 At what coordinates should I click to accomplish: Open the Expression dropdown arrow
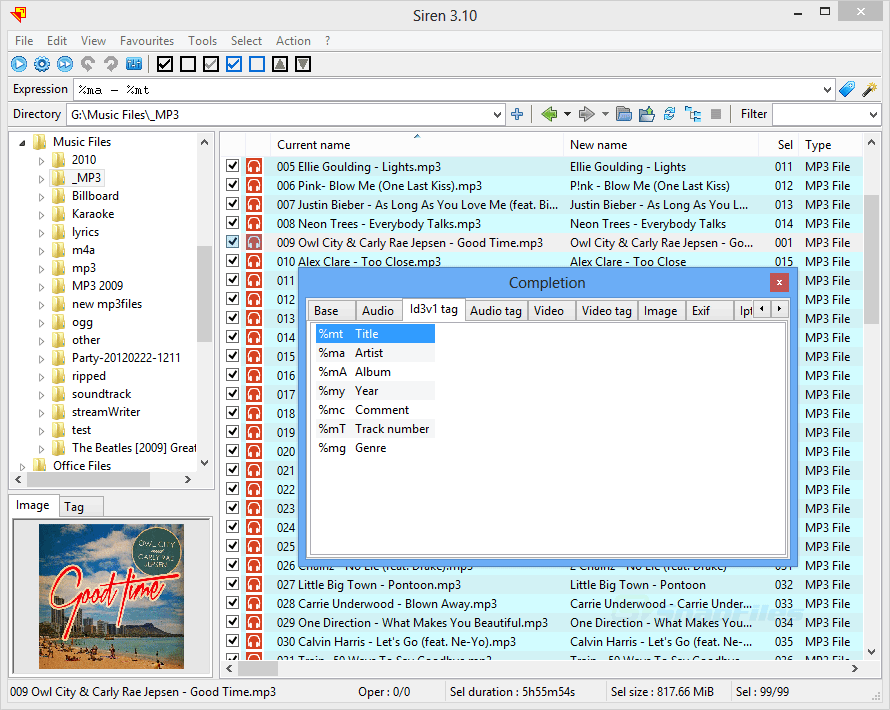(x=827, y=90)
